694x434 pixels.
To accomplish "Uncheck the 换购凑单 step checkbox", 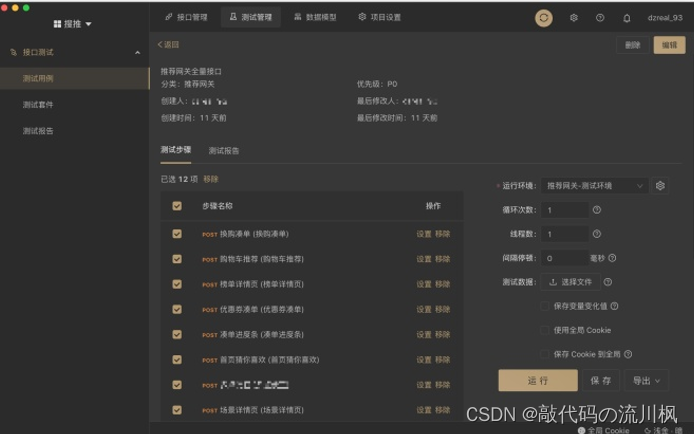I will point(177,234).
